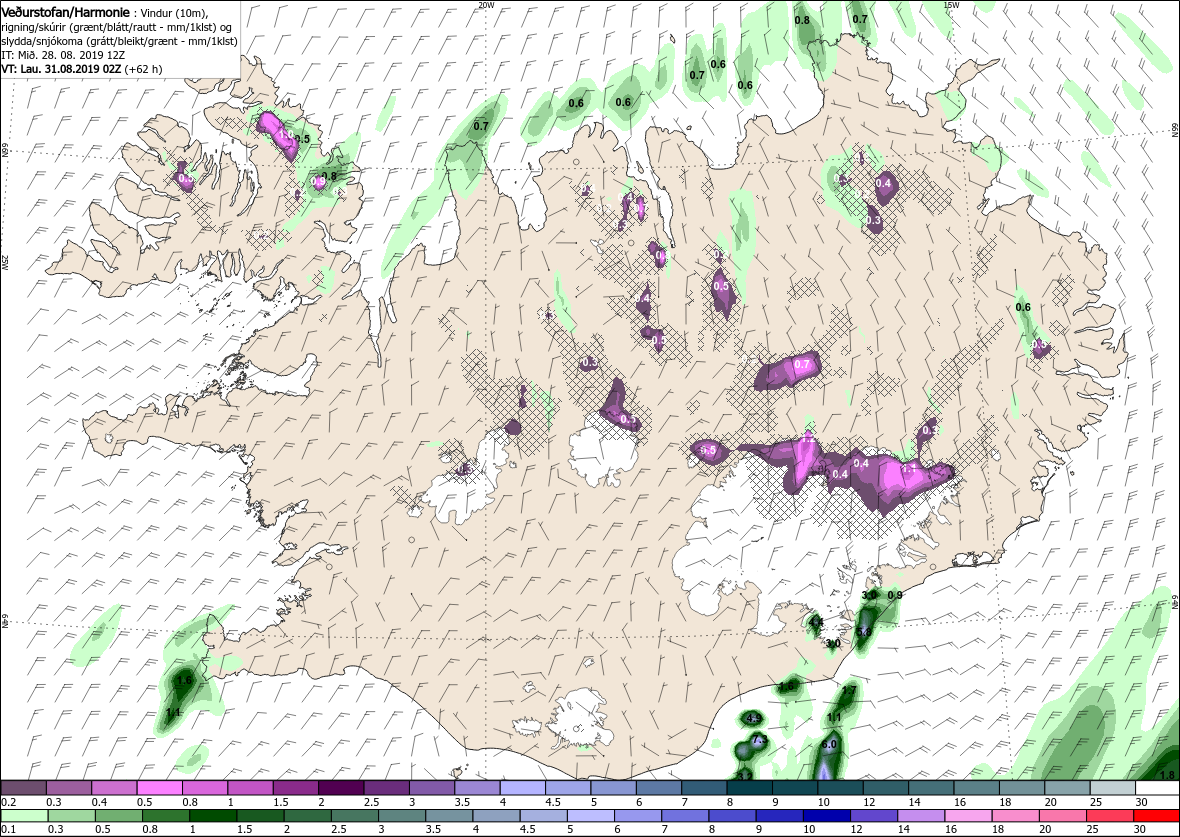This screenshot has width=1180, height=837.
Task: Click the 1.8 value in bottom-right corner
Action: [1167, 775]
